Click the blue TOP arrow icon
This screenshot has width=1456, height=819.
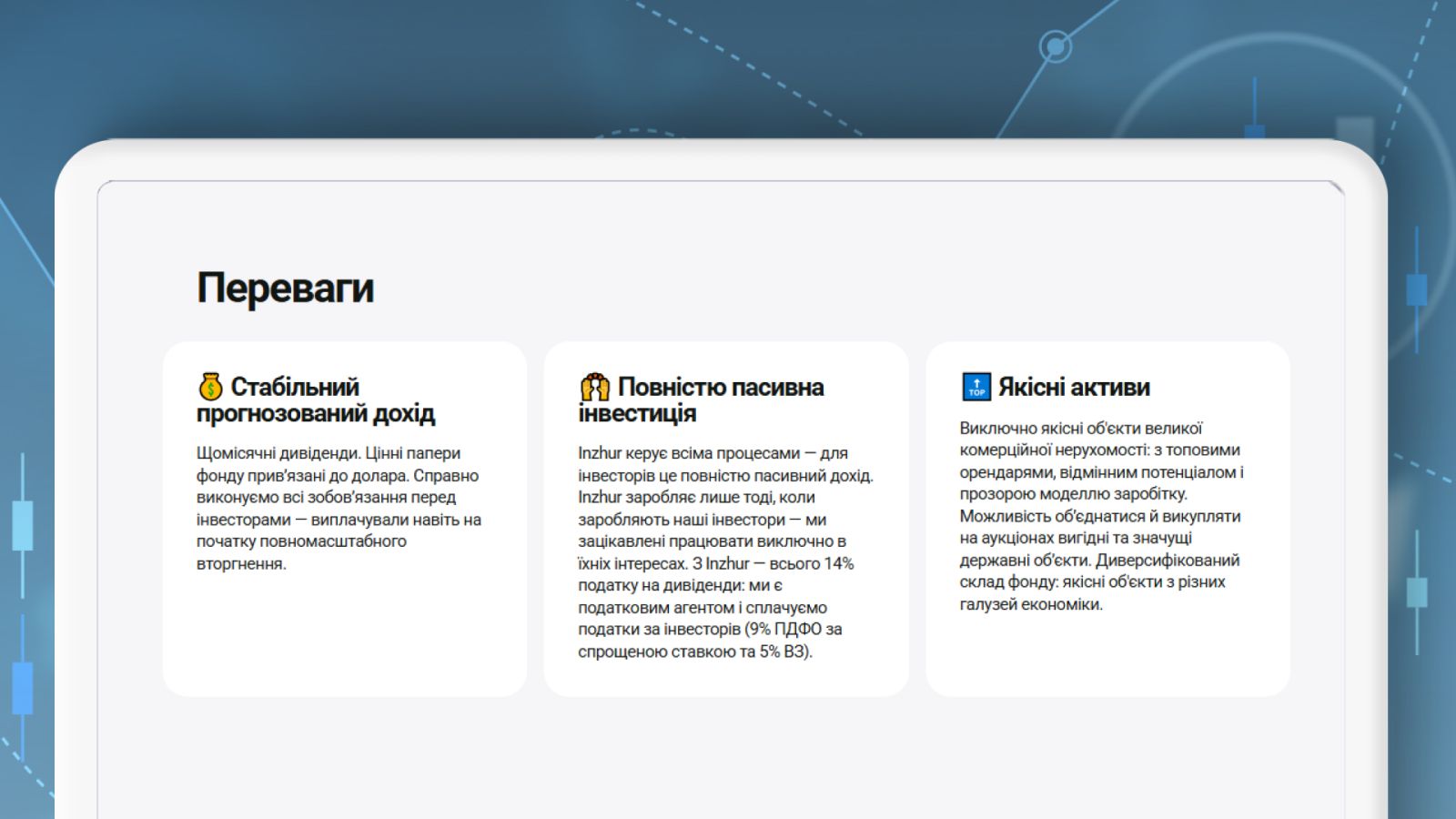pos(976,387)
